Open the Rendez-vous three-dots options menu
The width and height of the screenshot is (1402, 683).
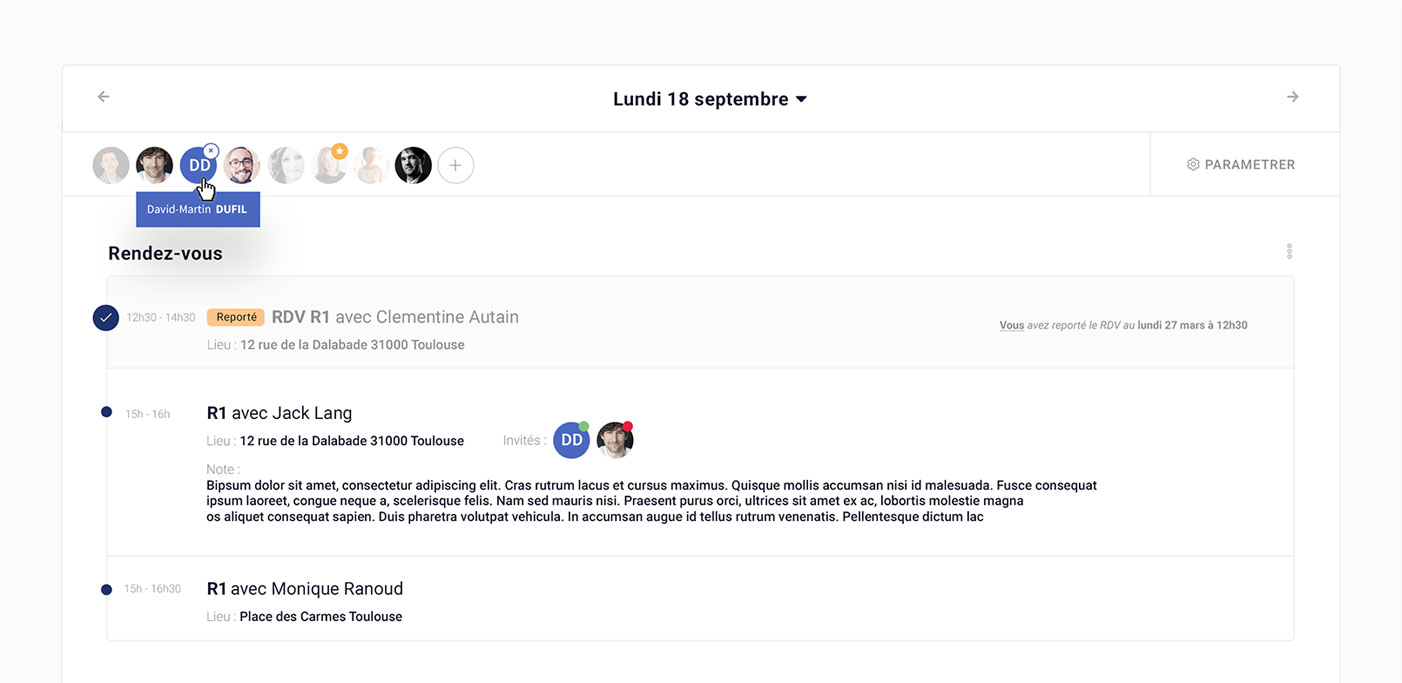click(1289, 251)
